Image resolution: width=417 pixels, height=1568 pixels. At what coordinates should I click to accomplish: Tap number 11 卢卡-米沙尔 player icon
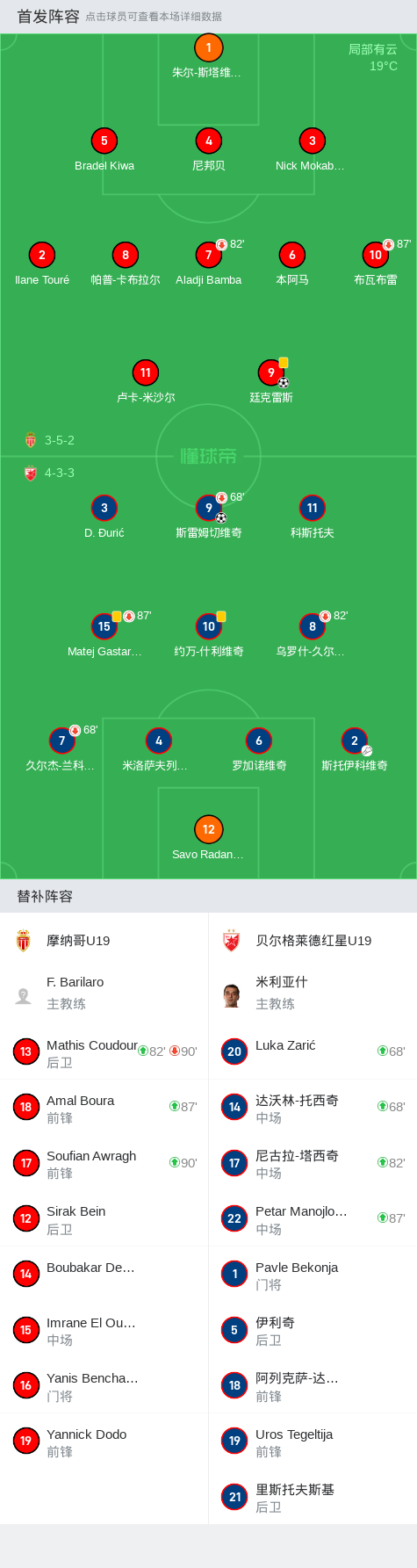point(146,372)
